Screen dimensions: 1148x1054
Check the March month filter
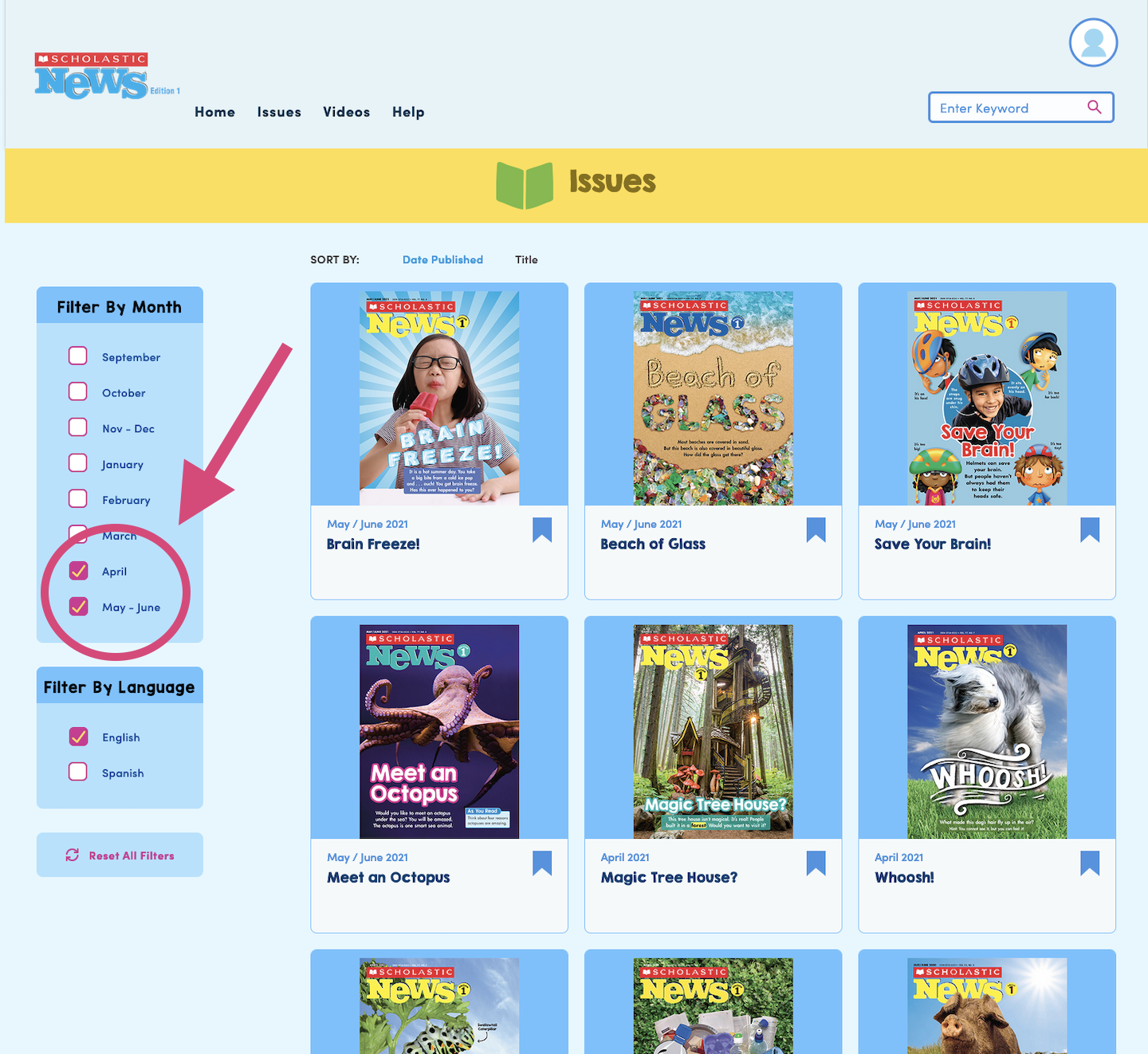click(x=78, y=534)
